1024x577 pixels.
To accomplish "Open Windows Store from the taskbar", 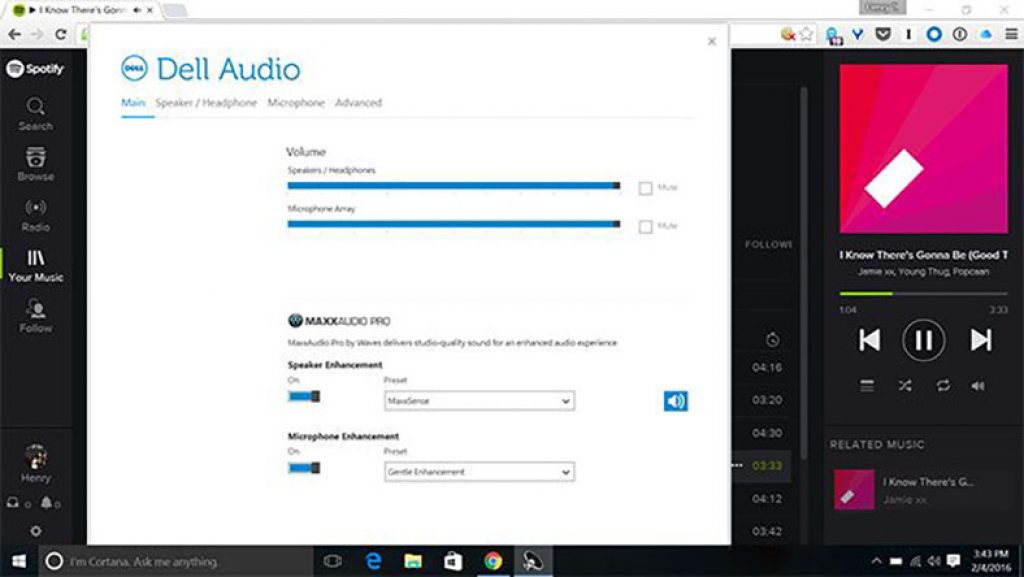I will click(453, 561).
